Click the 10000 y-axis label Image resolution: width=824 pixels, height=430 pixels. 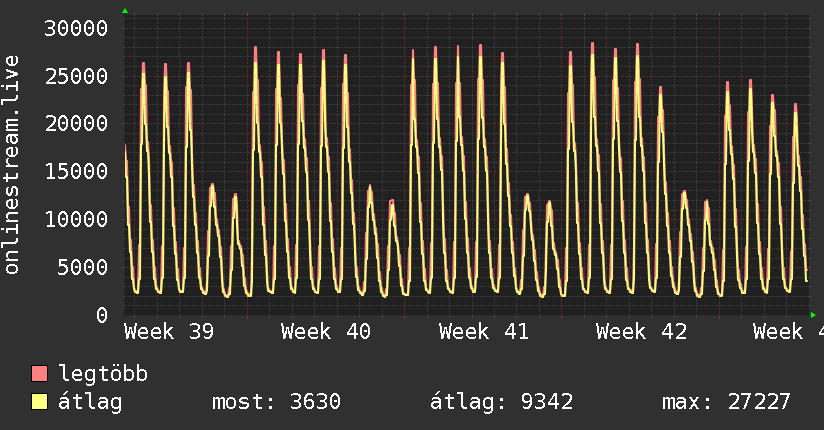coord(76,219)
